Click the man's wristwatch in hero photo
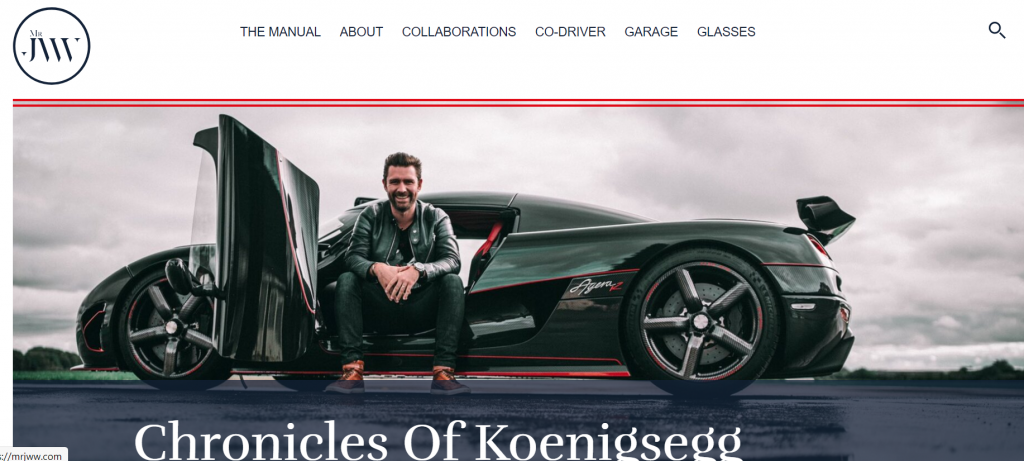This screenshot has width=1024, height=461. pos(419,268)
